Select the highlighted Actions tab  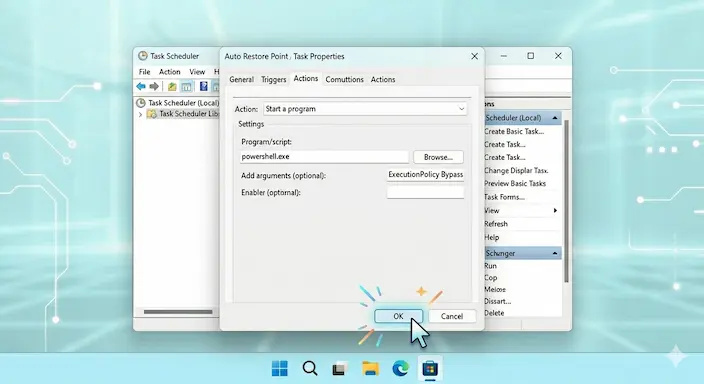click(306, 79)
